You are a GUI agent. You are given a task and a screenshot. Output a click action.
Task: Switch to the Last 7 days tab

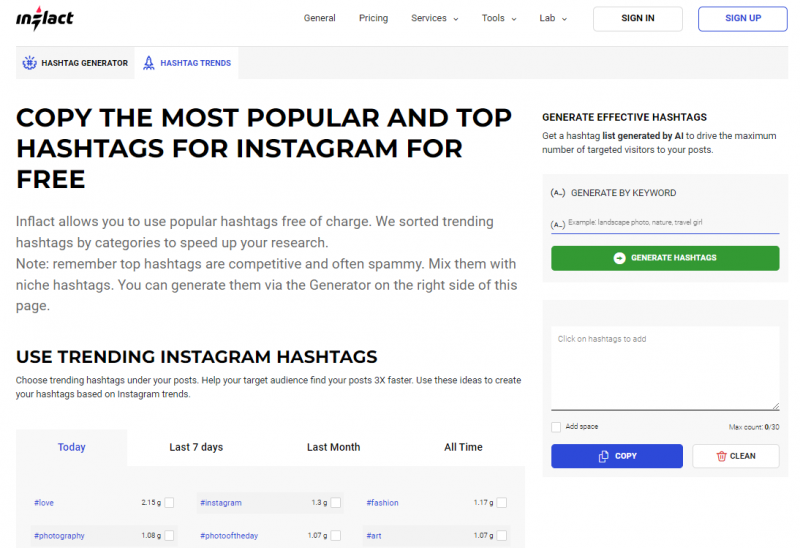click(x=196, y=447)
